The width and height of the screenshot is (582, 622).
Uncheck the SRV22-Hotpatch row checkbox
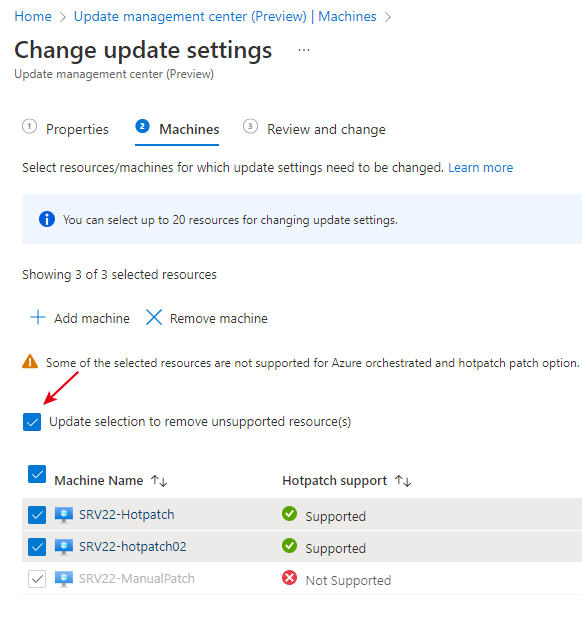[x=37, y=515]
